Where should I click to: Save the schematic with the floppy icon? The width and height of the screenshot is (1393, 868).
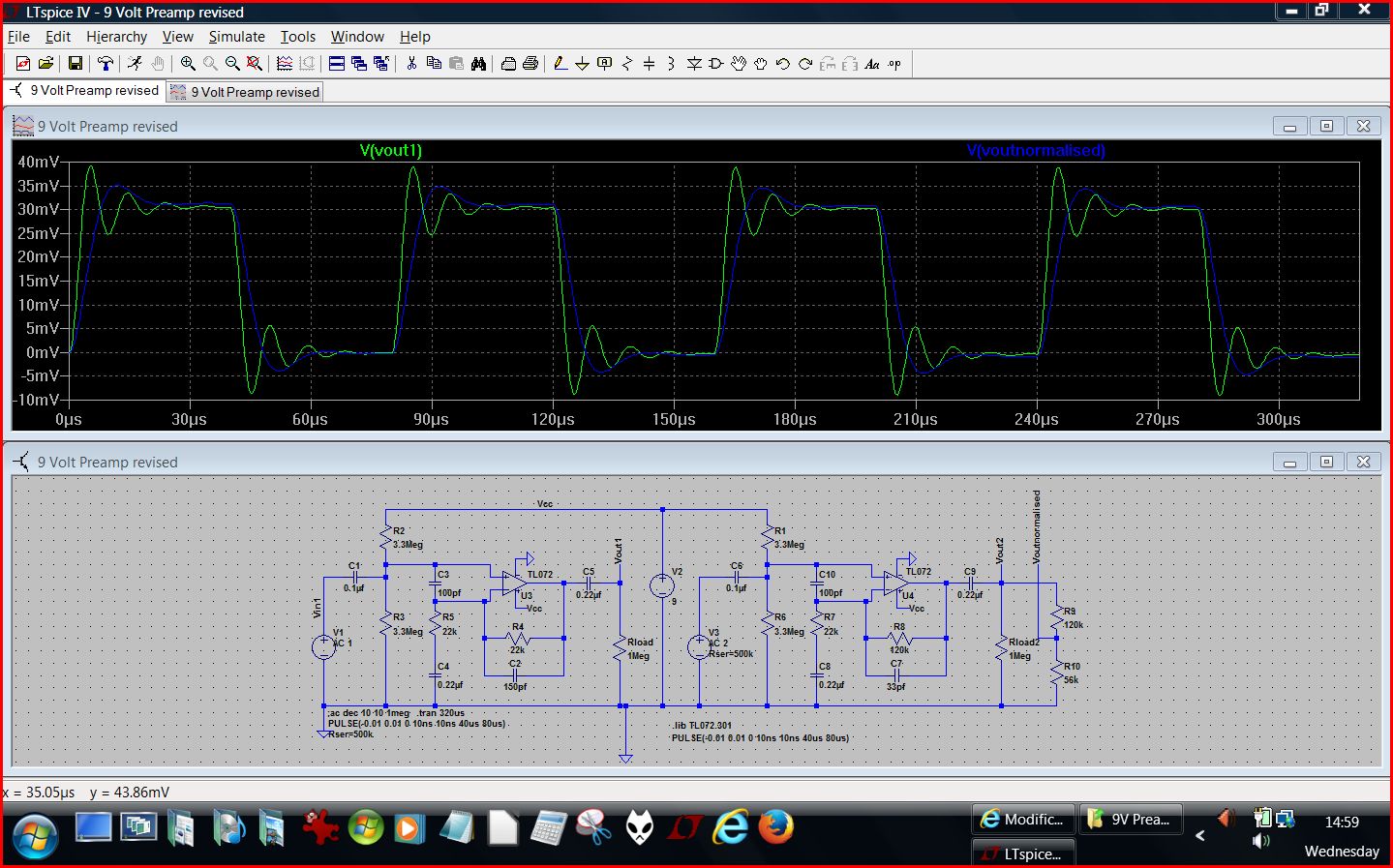pos(76,64)
